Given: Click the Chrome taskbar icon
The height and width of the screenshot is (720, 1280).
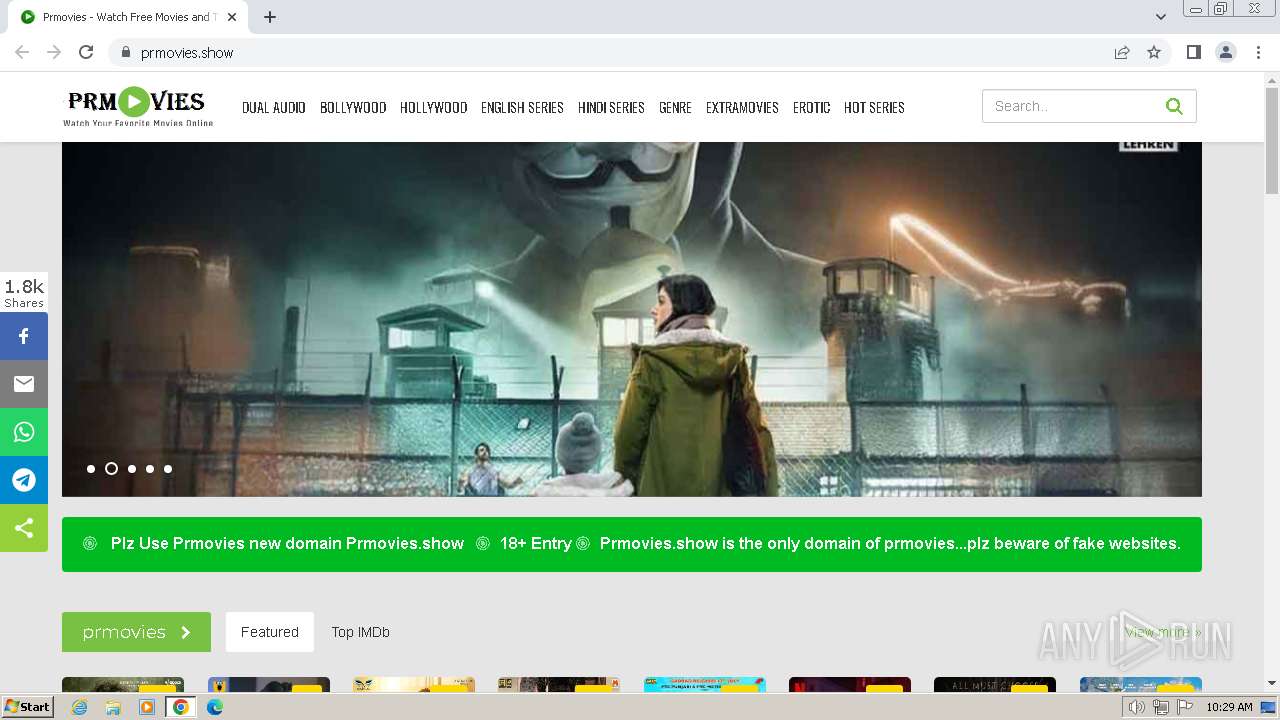Looking at the screenshot, I should pyautogui.click(x=181, y=707).
